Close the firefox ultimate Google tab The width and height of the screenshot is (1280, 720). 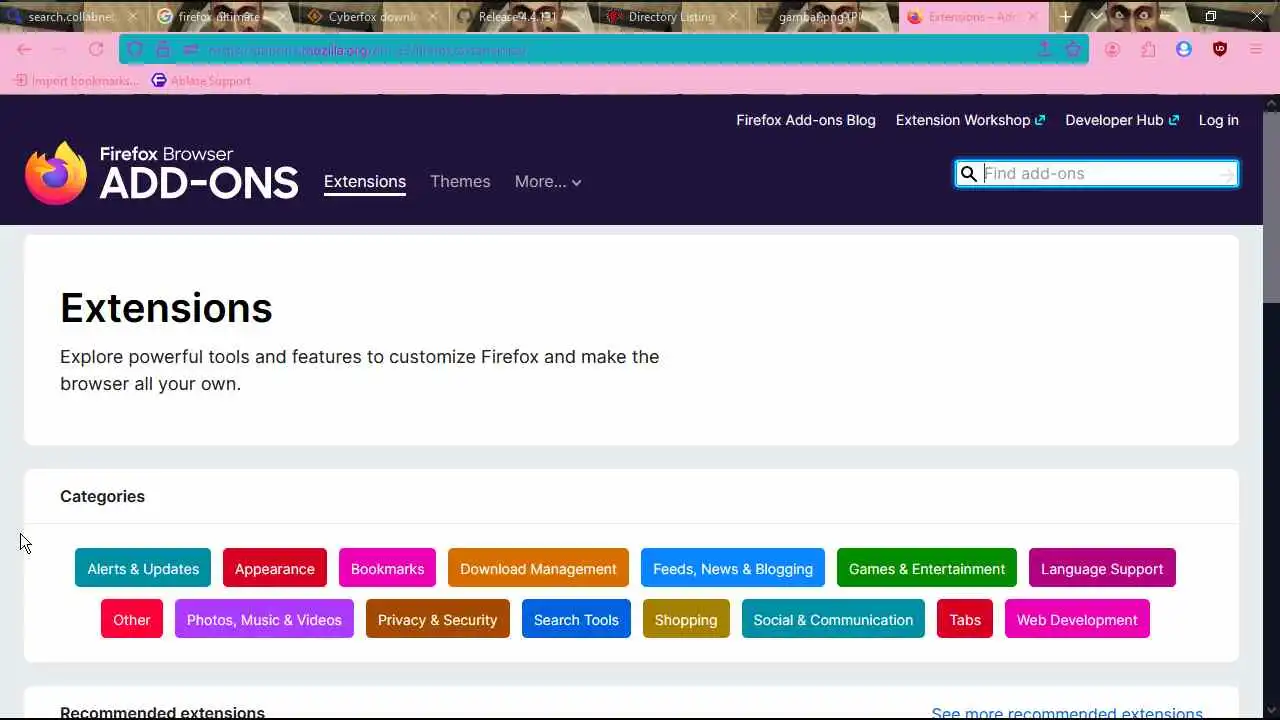(282, 17)
